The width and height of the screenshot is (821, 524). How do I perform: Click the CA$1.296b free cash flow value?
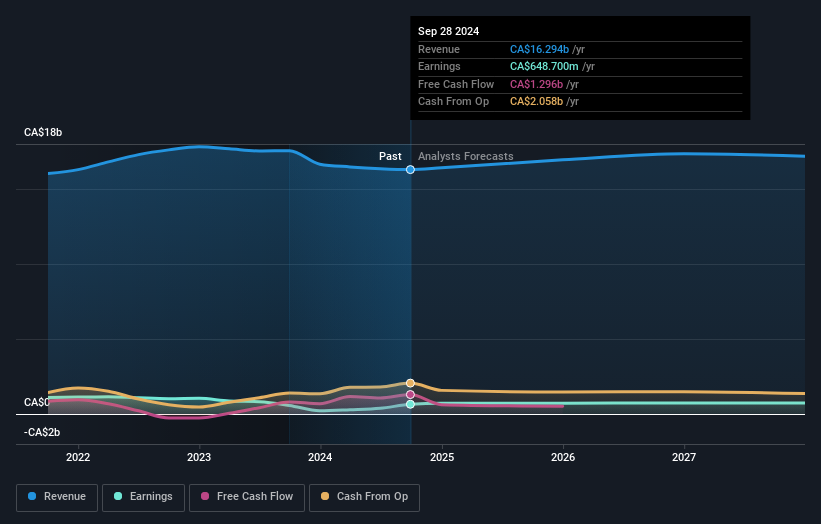point(536,84)
